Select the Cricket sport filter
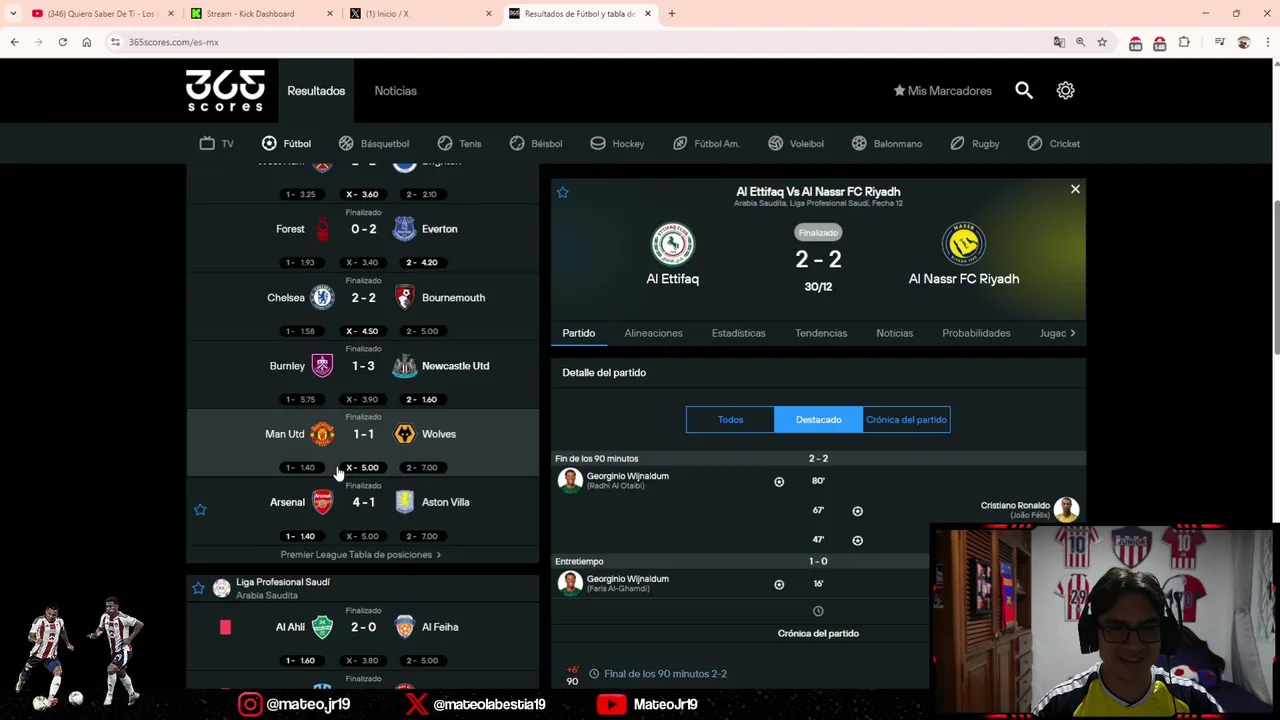The image size is (1280, 720). (x=1054, y=144)
